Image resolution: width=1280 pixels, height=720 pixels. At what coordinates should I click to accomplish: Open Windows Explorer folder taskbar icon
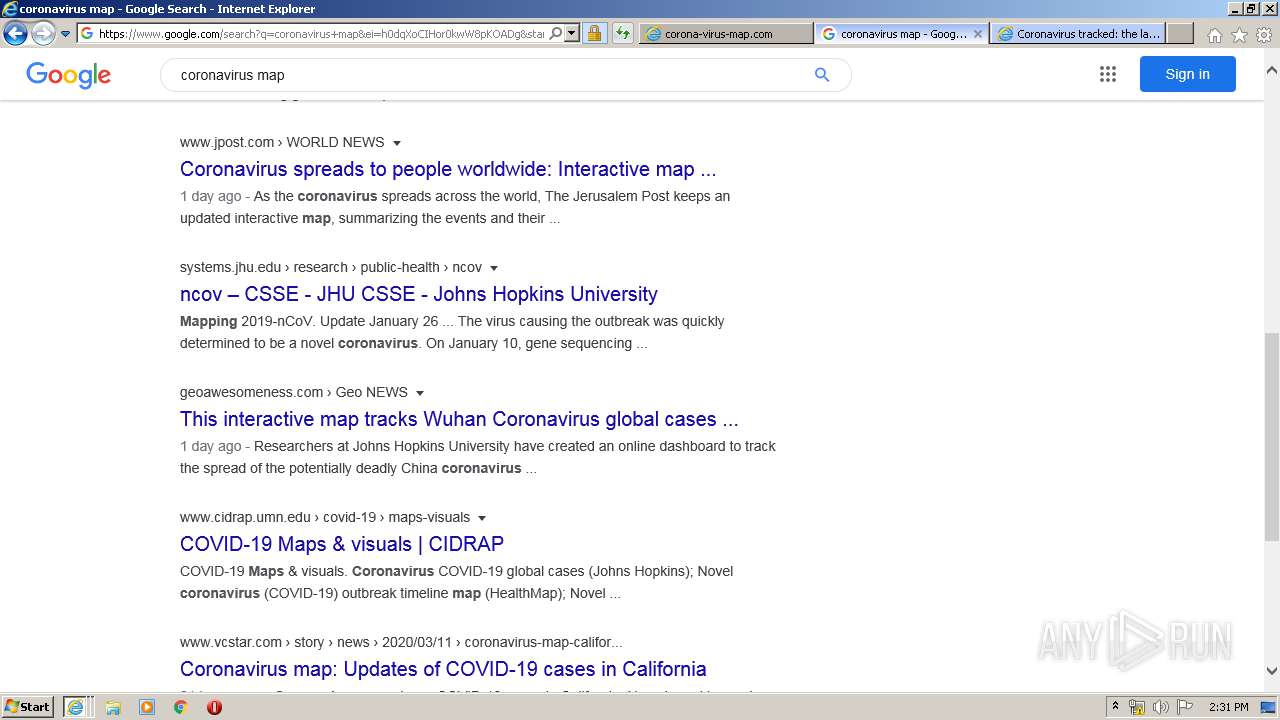tap(113, 707)
